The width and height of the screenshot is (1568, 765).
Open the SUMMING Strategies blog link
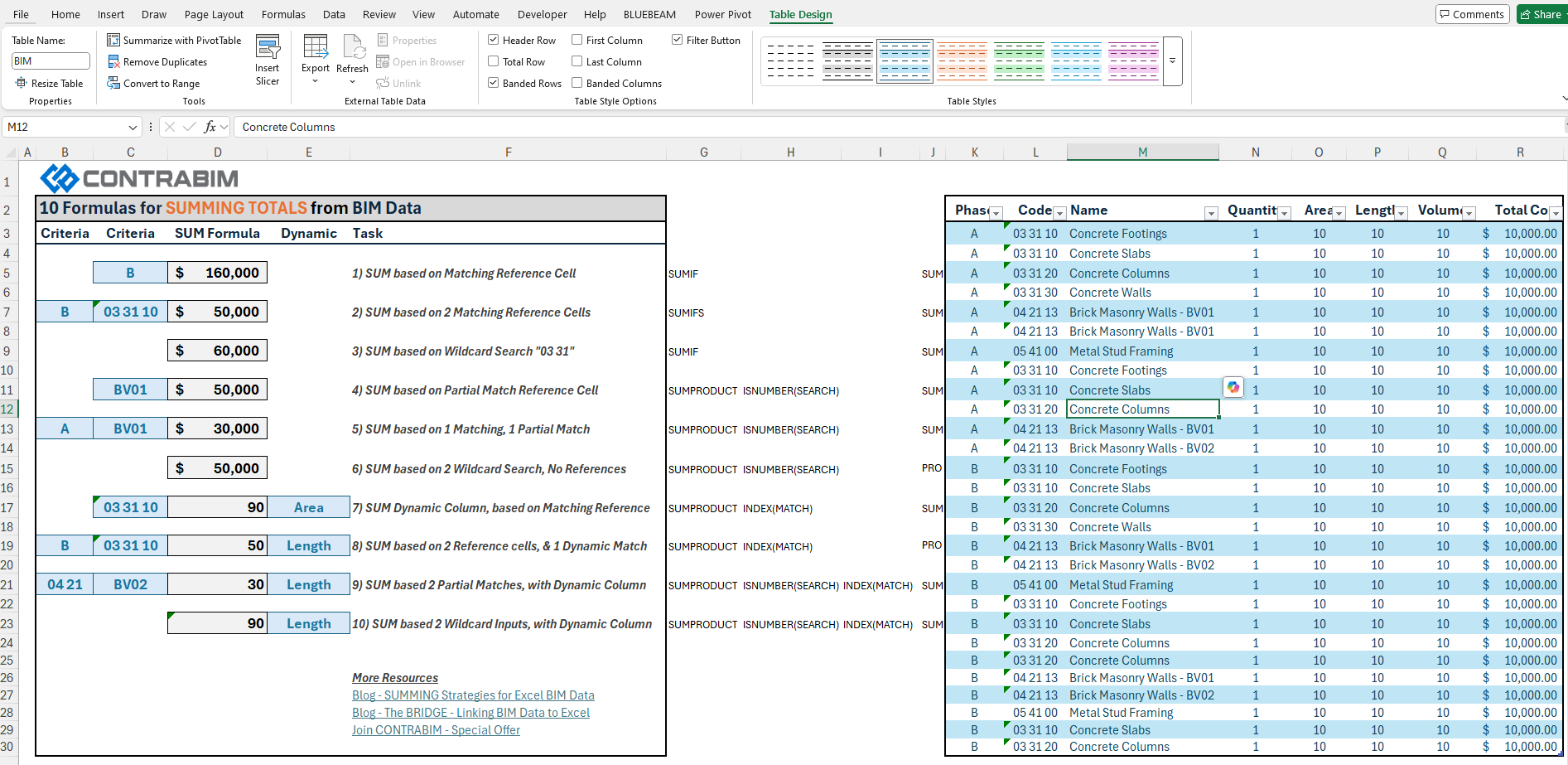473,695
